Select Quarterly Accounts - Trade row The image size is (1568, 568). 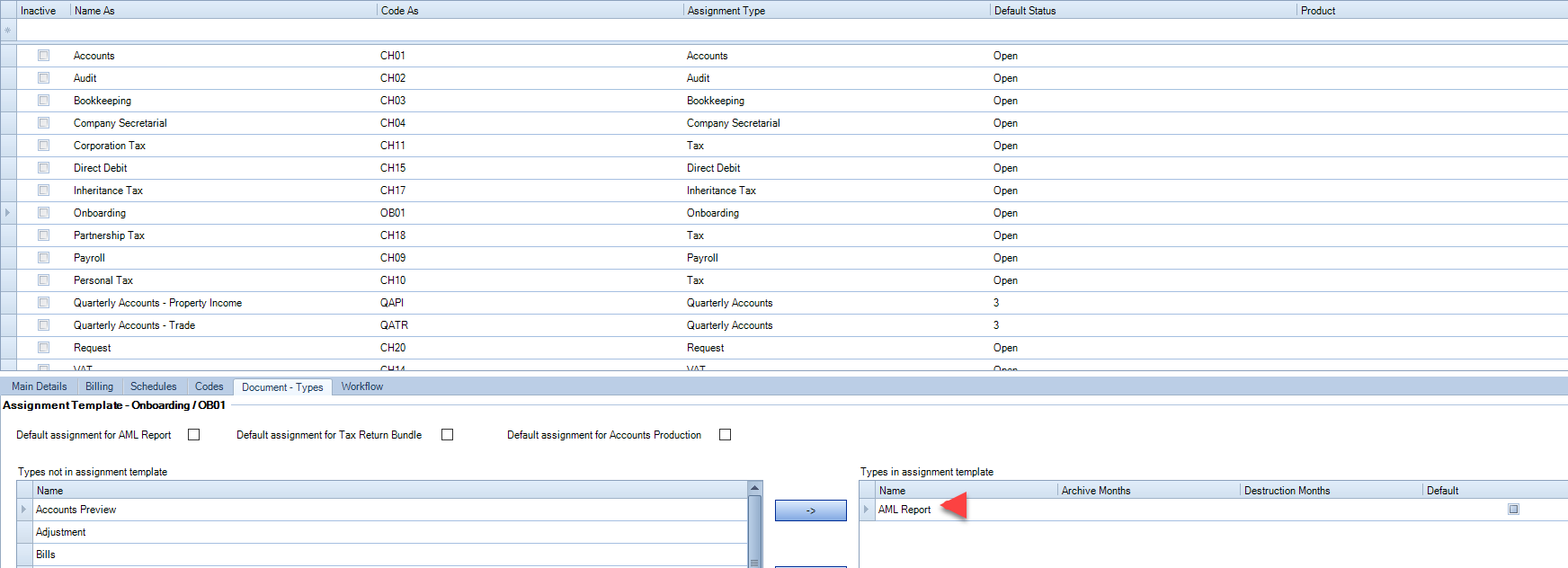tap(791, 325)
